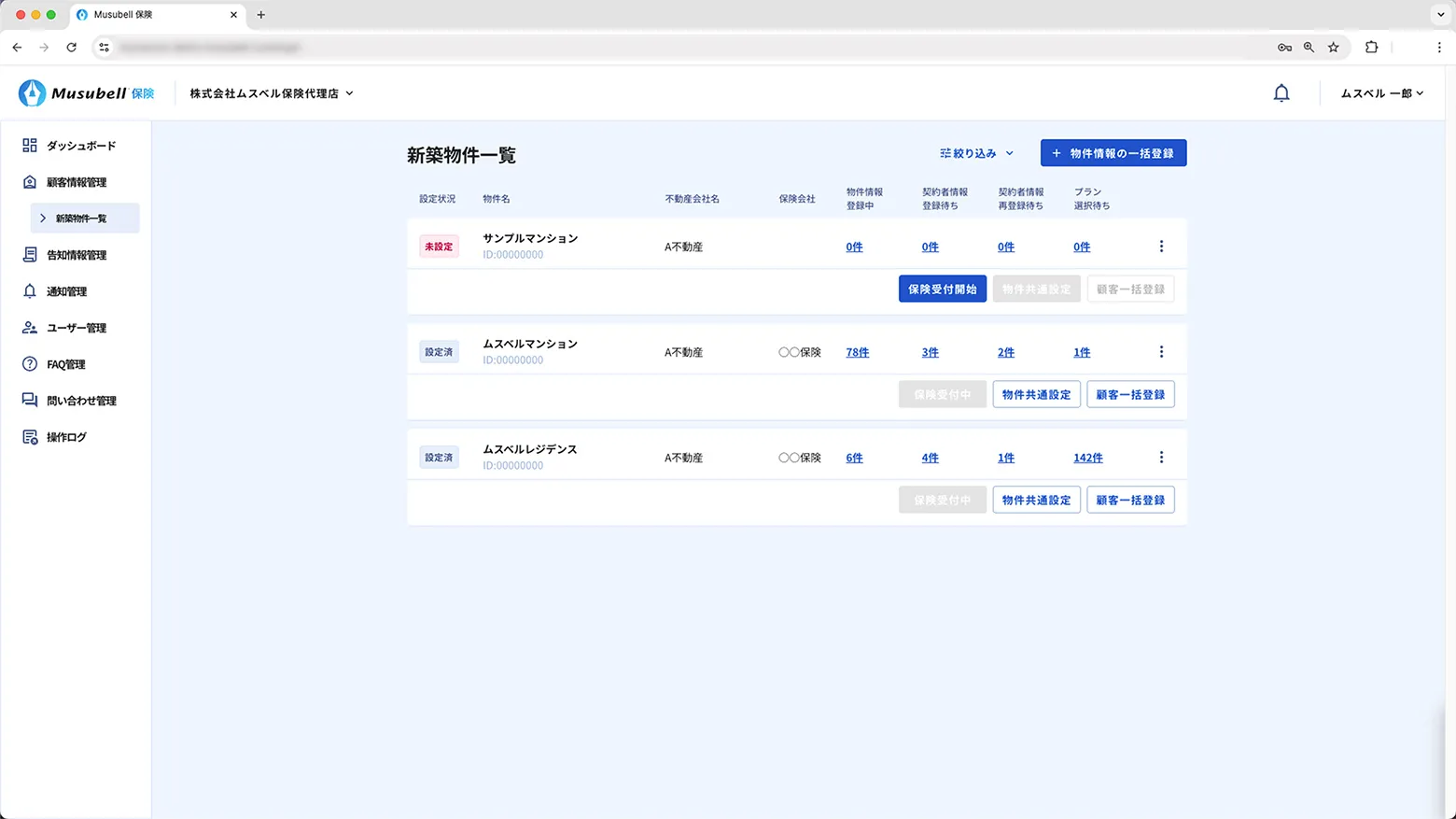The height and width of the screenshot is (819, 1456).
Task: Open 告知情報管理 from the sidebar
Action: (x=31, y=254)
